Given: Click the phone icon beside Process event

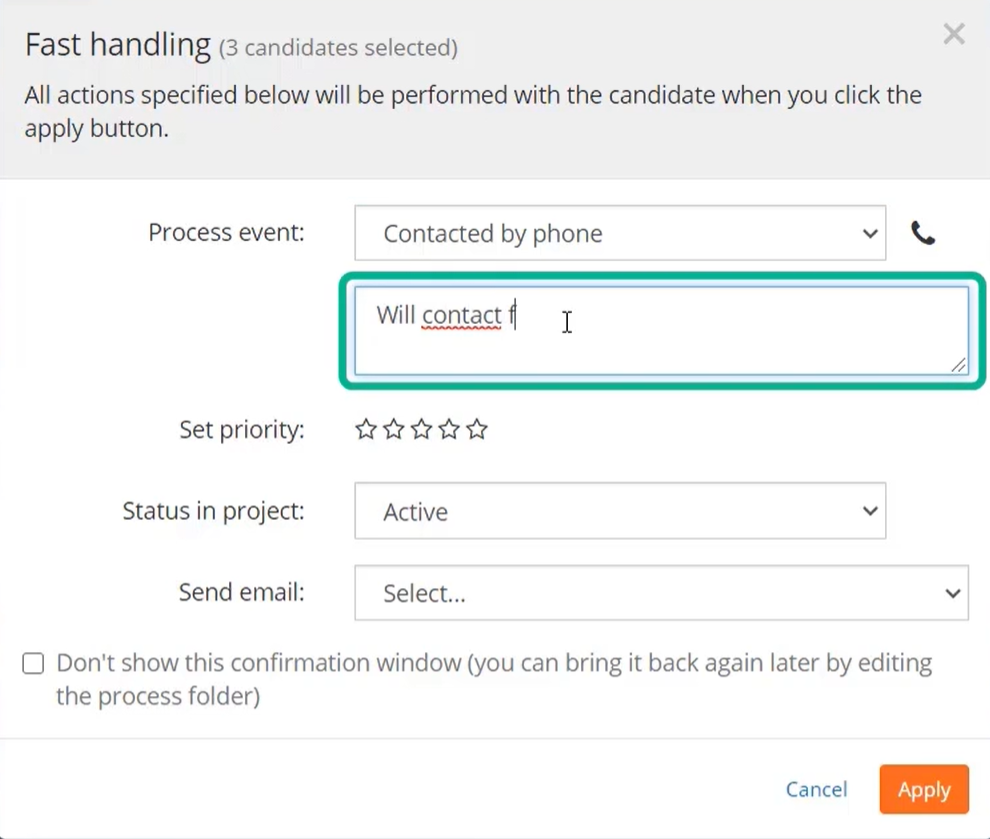Looking at the screenshot, I should (x=922, y=233).
